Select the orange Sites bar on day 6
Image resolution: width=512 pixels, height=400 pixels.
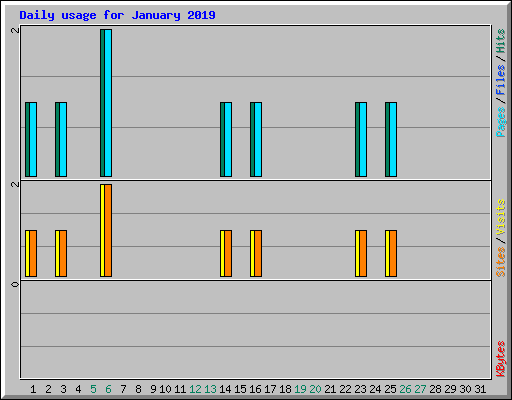tap(108, 230)
